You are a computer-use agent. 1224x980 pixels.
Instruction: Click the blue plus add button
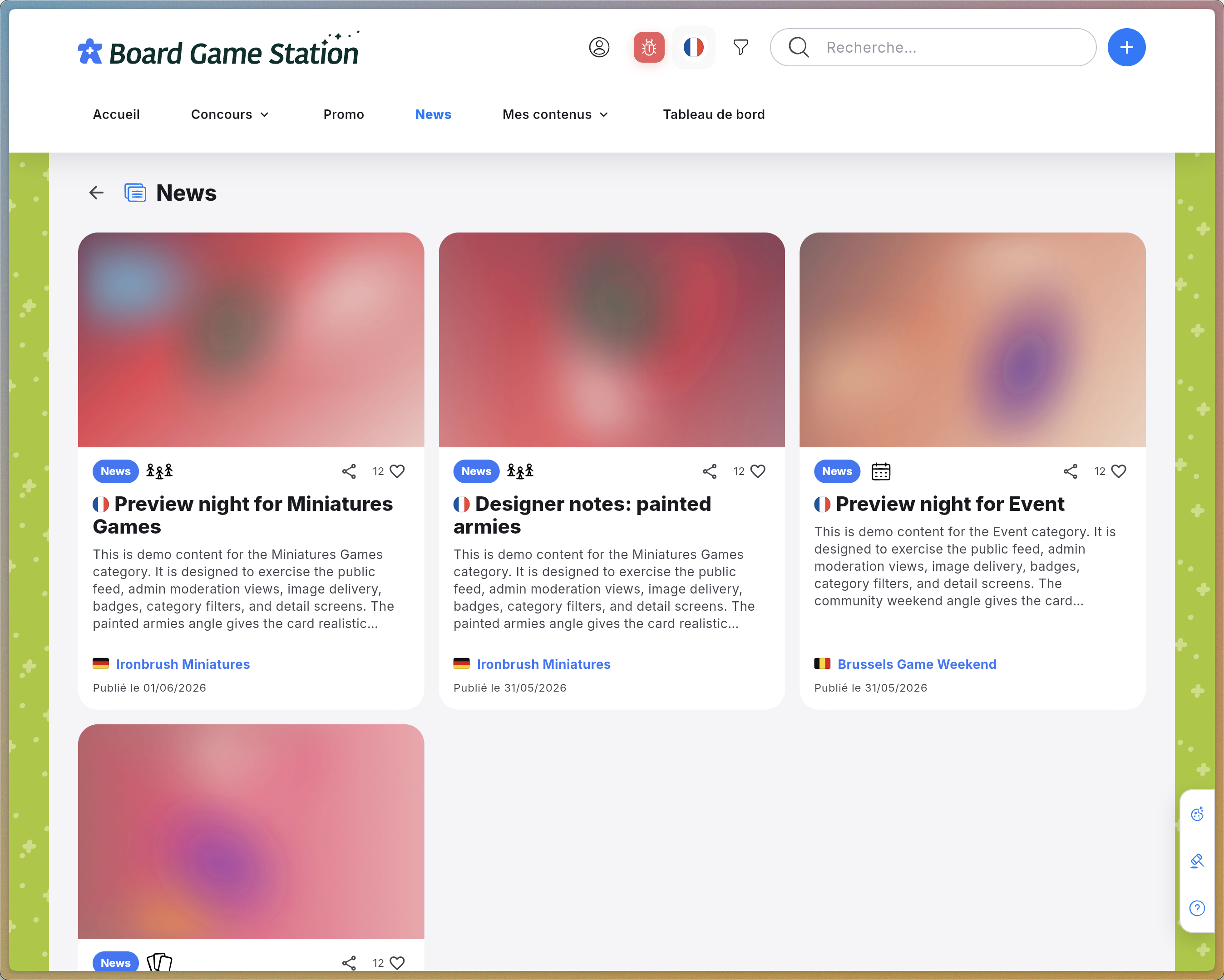coord(1126,47)
